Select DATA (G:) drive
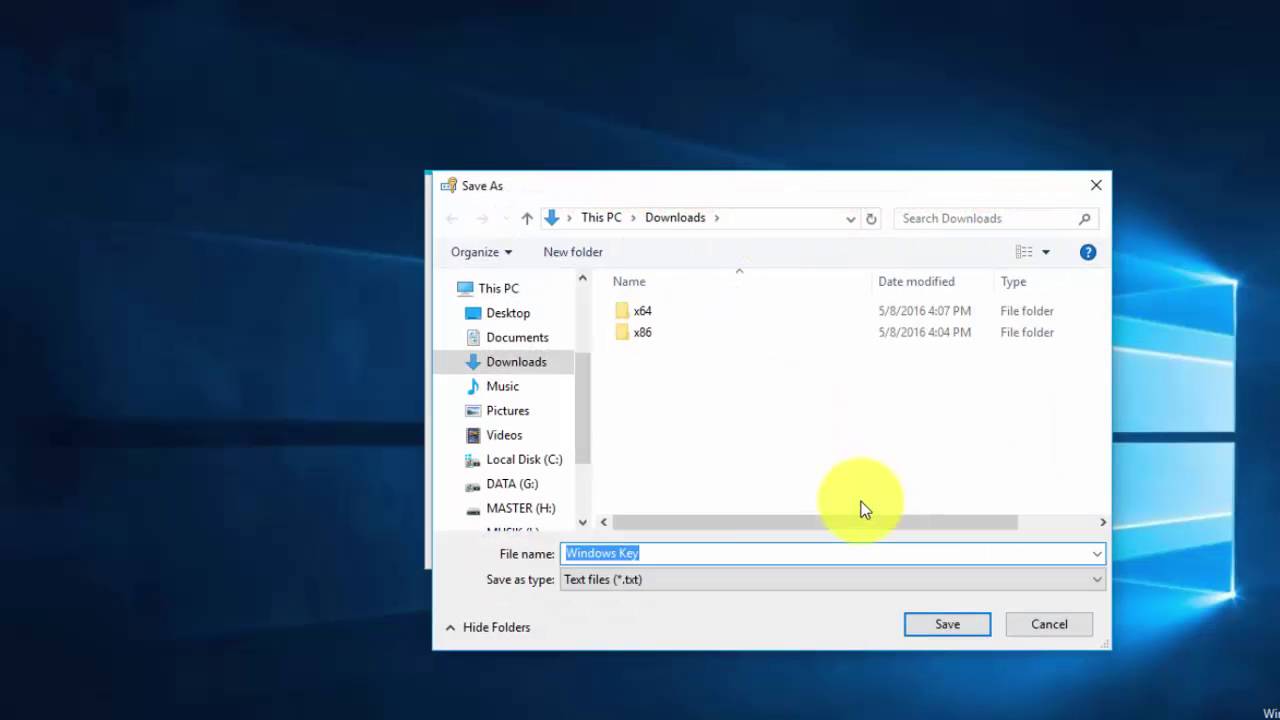Screen dimensions: 1280x720 [512, 484]
